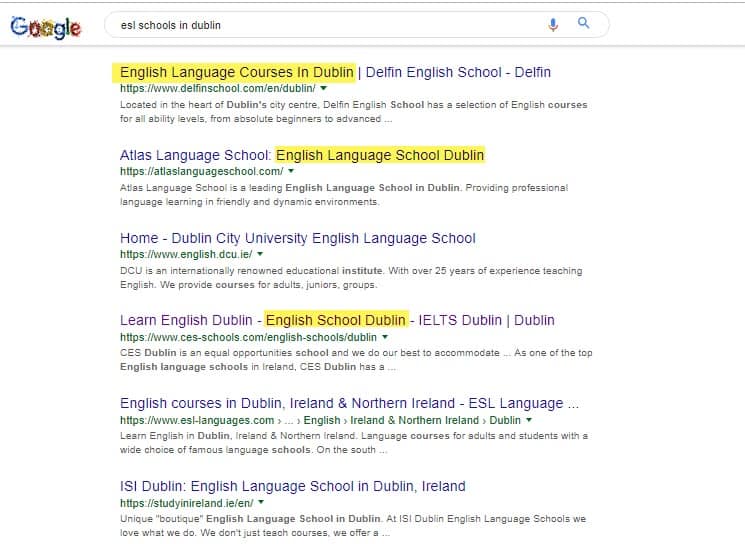Click the snippet 'Atlas Language School is a leading'
The width and height of the screenshot is (745, 544).
pos(344,195)
